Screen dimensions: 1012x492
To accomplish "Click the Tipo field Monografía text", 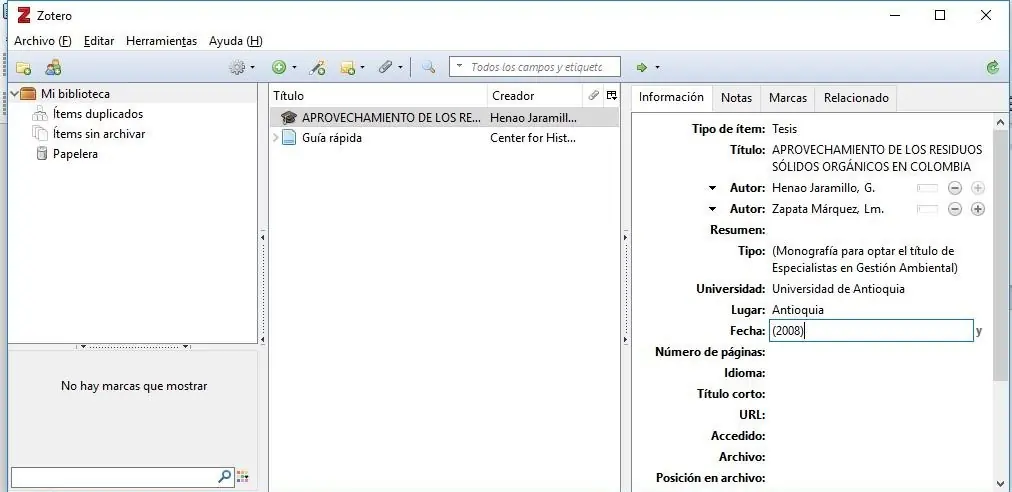I will (x=865, y=259).
